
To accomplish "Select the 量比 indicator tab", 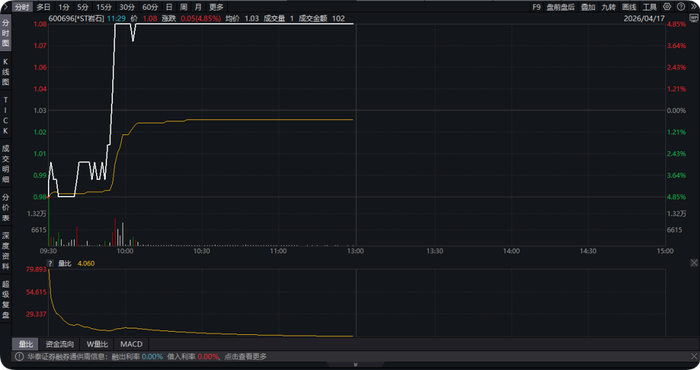I will point(25,344).
